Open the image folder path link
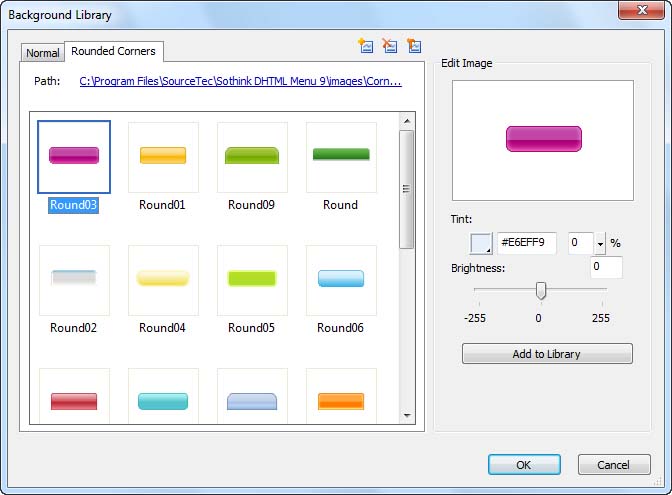Screen dimensions: 672x495 click(x=240, y=81)
